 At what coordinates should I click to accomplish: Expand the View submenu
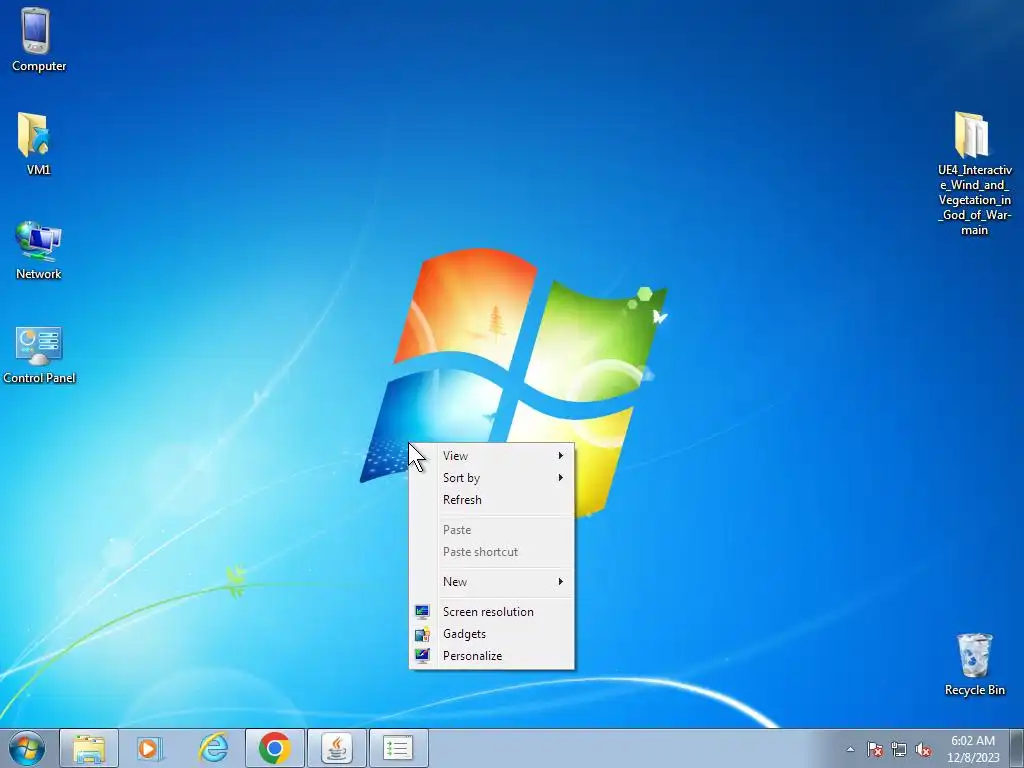(x=492, y=456)
